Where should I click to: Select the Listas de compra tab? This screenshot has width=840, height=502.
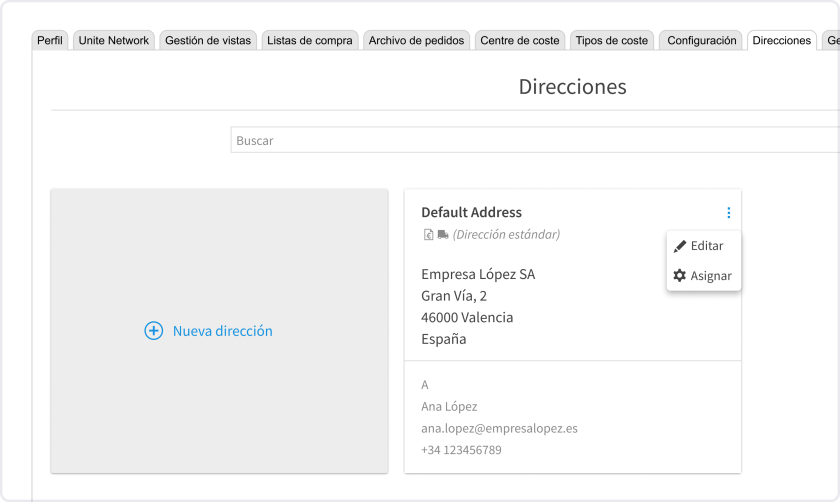pyautogui.click(x=309, y=41)
